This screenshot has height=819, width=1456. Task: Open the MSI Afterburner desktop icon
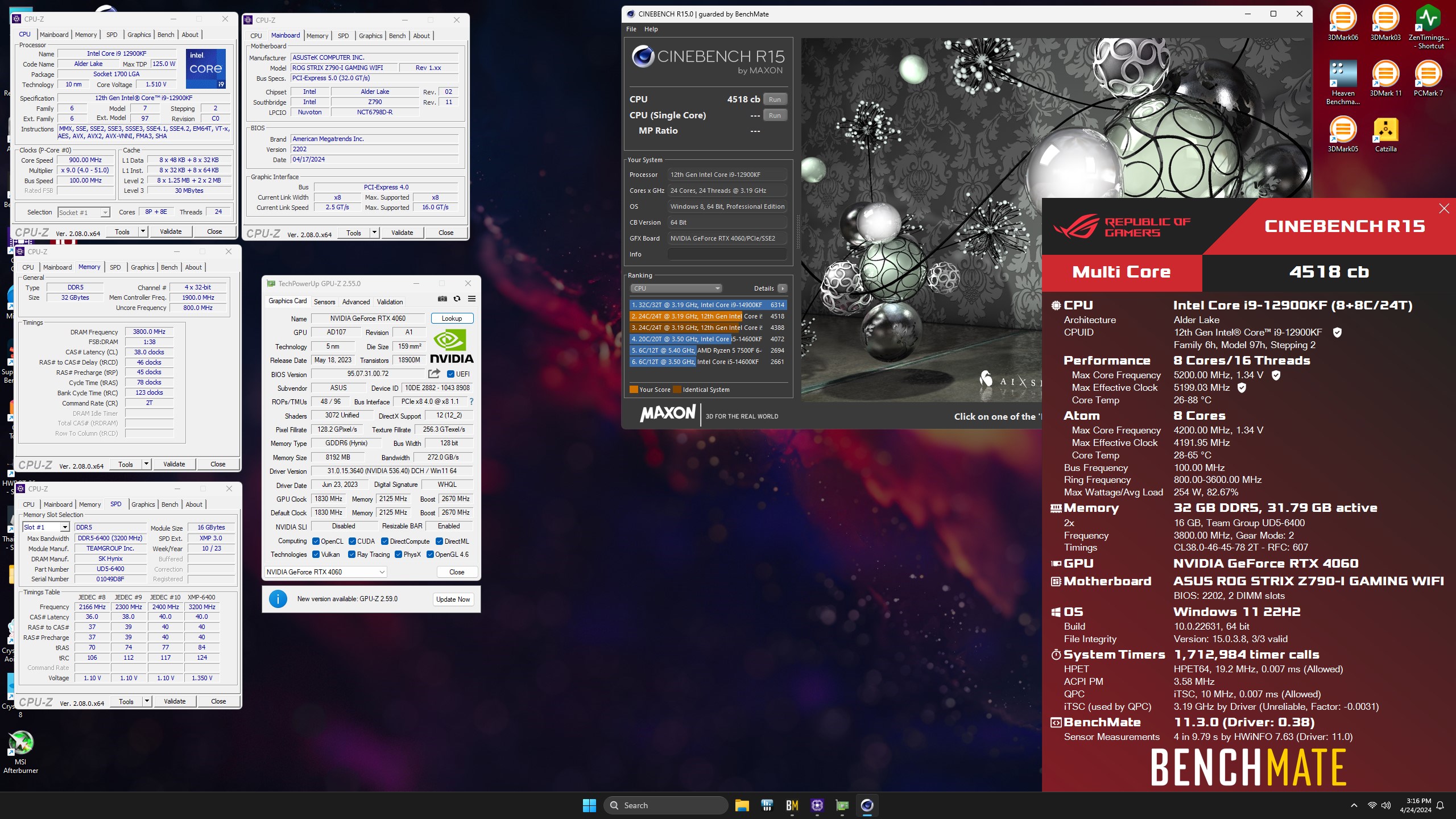pyautogui.click(x=20, y=752)
